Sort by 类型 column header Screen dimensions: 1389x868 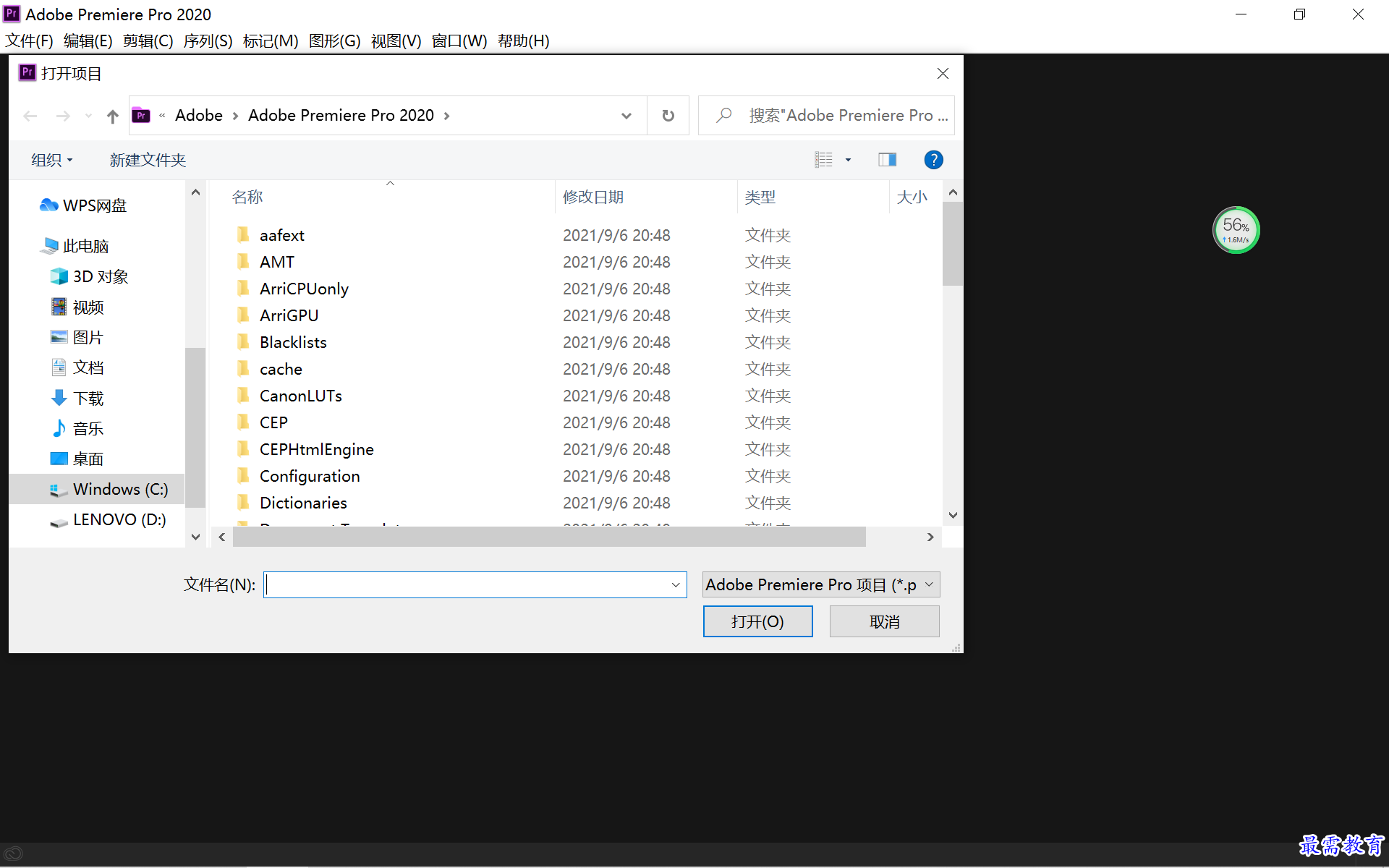760,197
